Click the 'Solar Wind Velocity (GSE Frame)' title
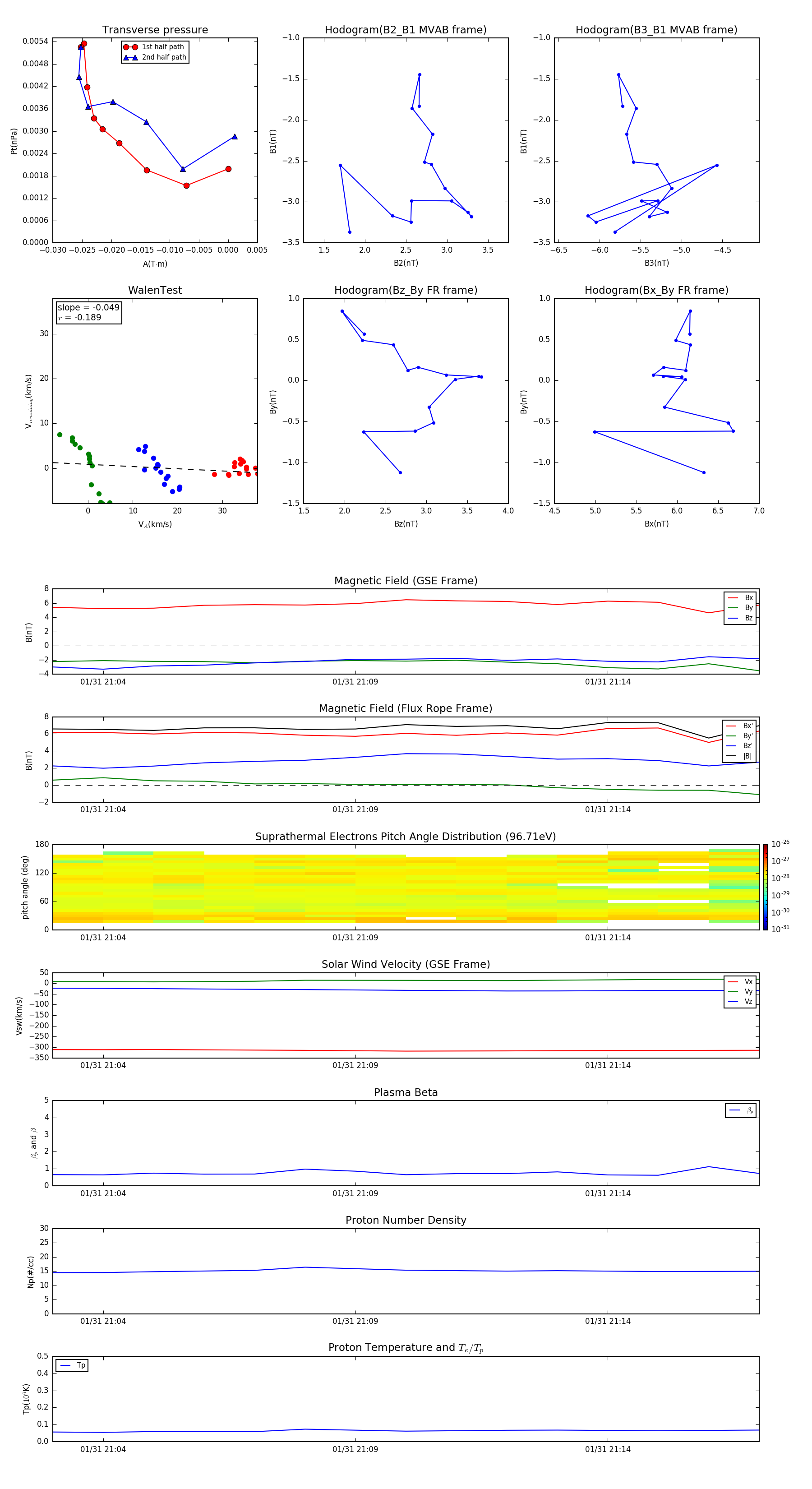812x1489 pixels. pyautogui.click(x=406, y=965)
